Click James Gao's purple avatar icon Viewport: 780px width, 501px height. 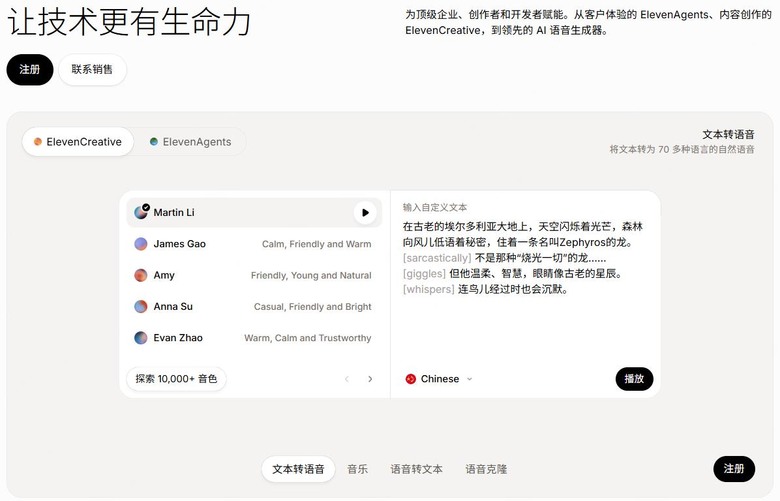tap(141, 244)
